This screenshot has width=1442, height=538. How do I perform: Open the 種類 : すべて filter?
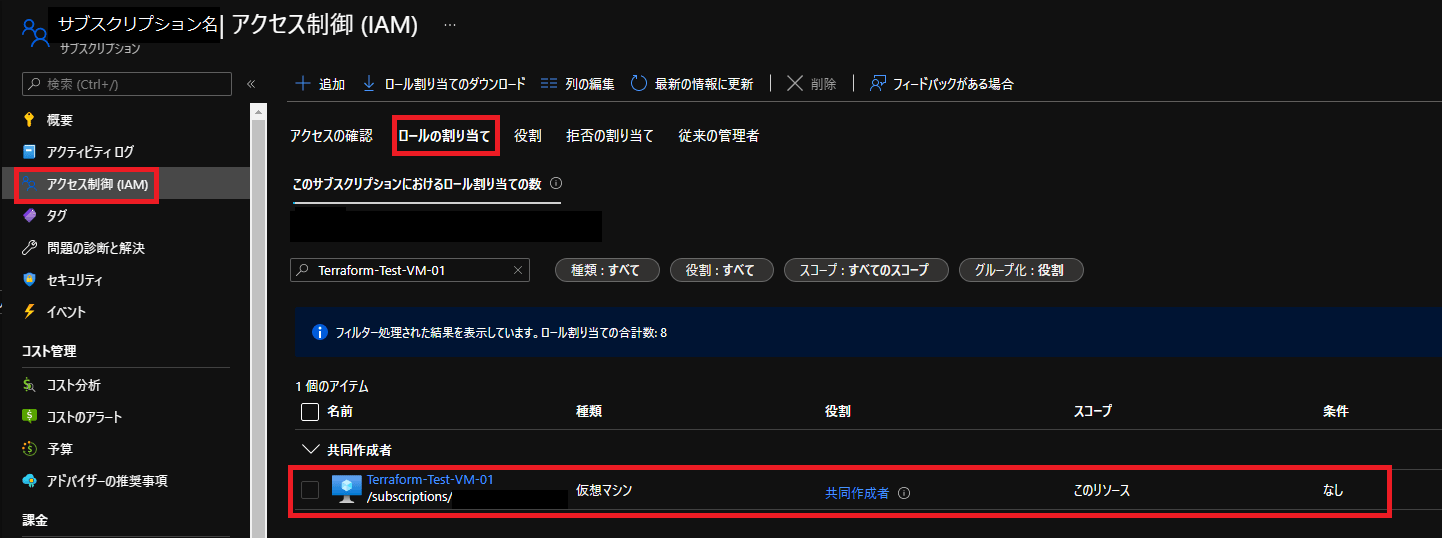(x=609, y=270)
